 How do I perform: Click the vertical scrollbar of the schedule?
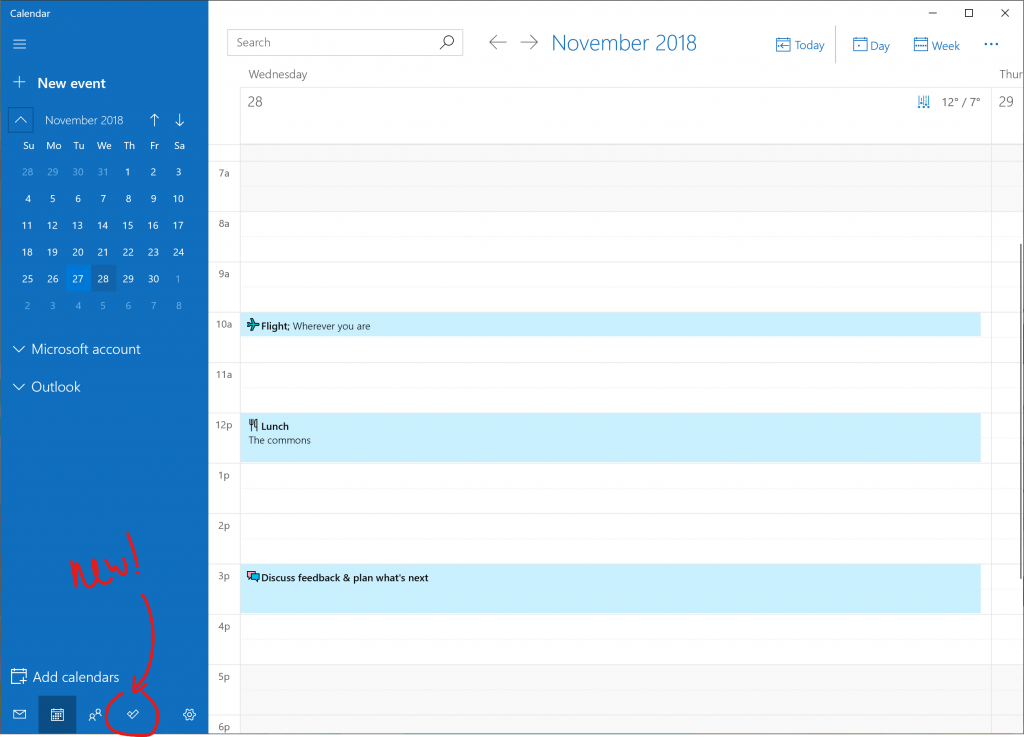pos(1020,411)
